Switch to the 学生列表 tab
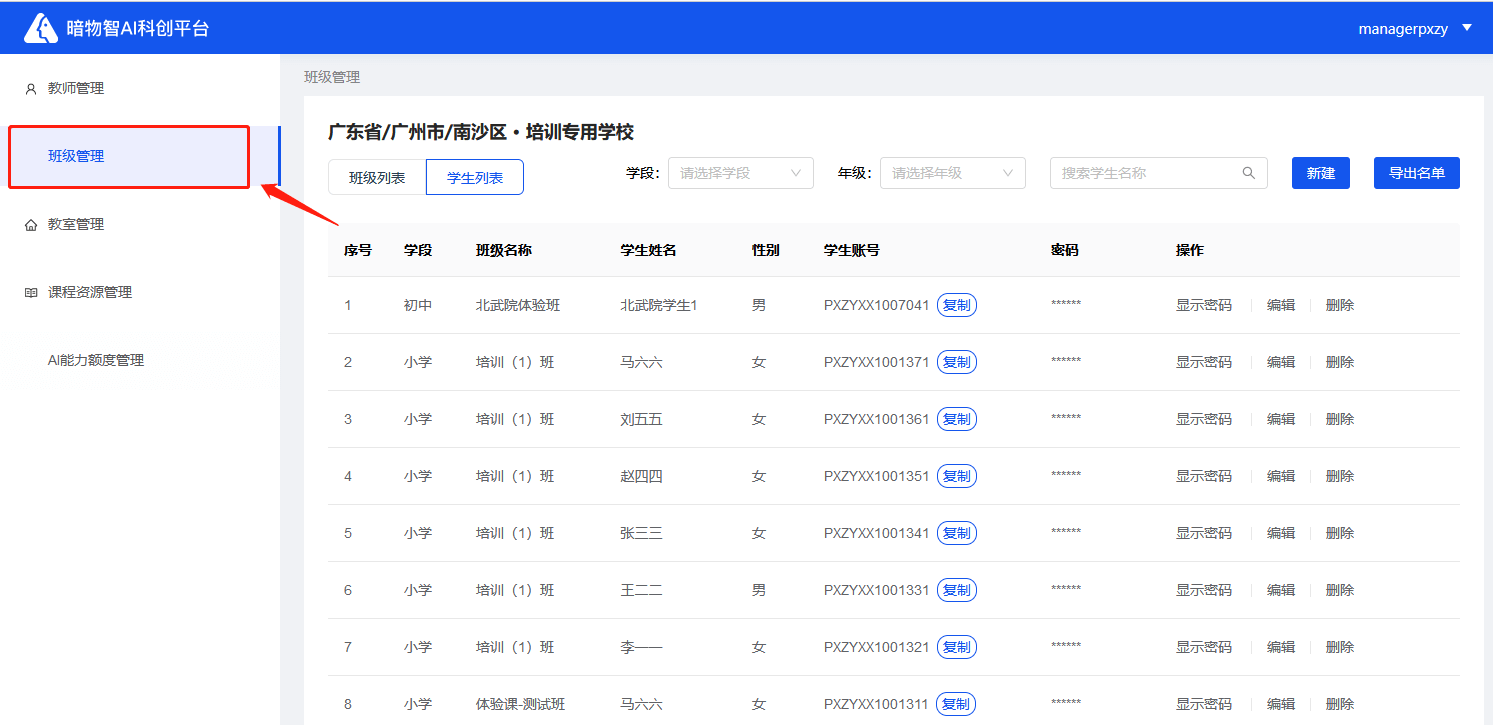 tap(475, 177)
